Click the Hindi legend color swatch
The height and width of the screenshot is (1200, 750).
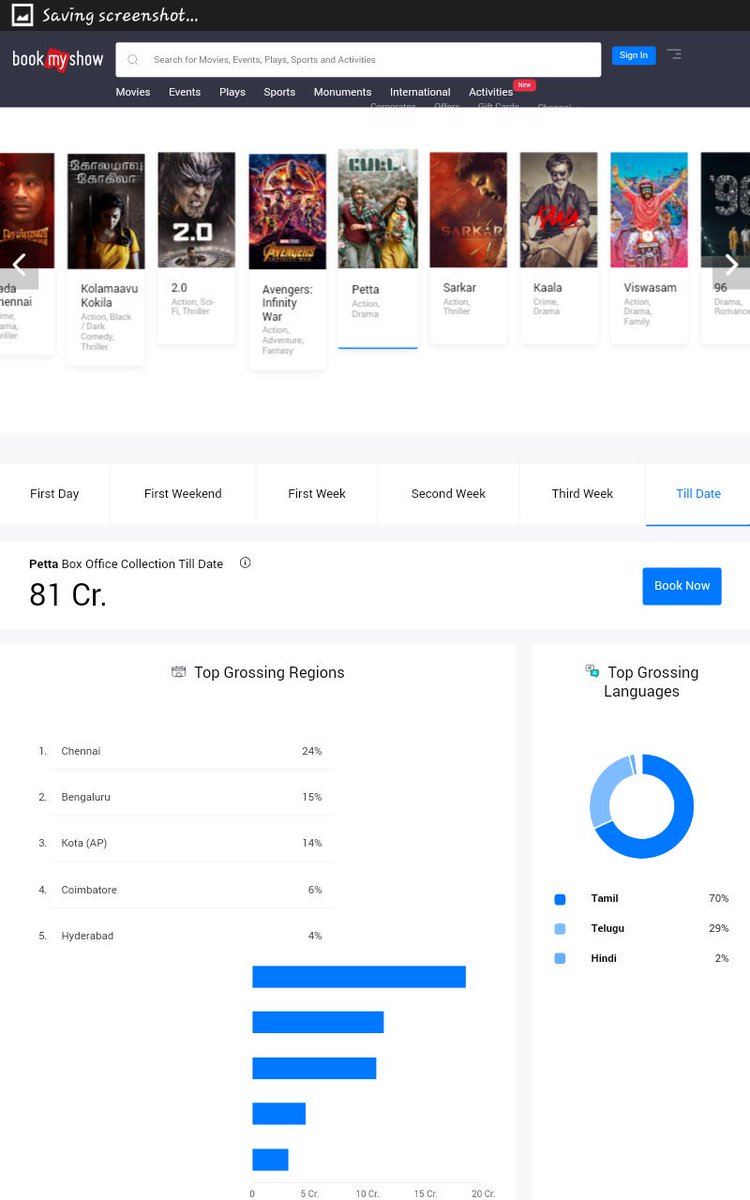point(560,959)
